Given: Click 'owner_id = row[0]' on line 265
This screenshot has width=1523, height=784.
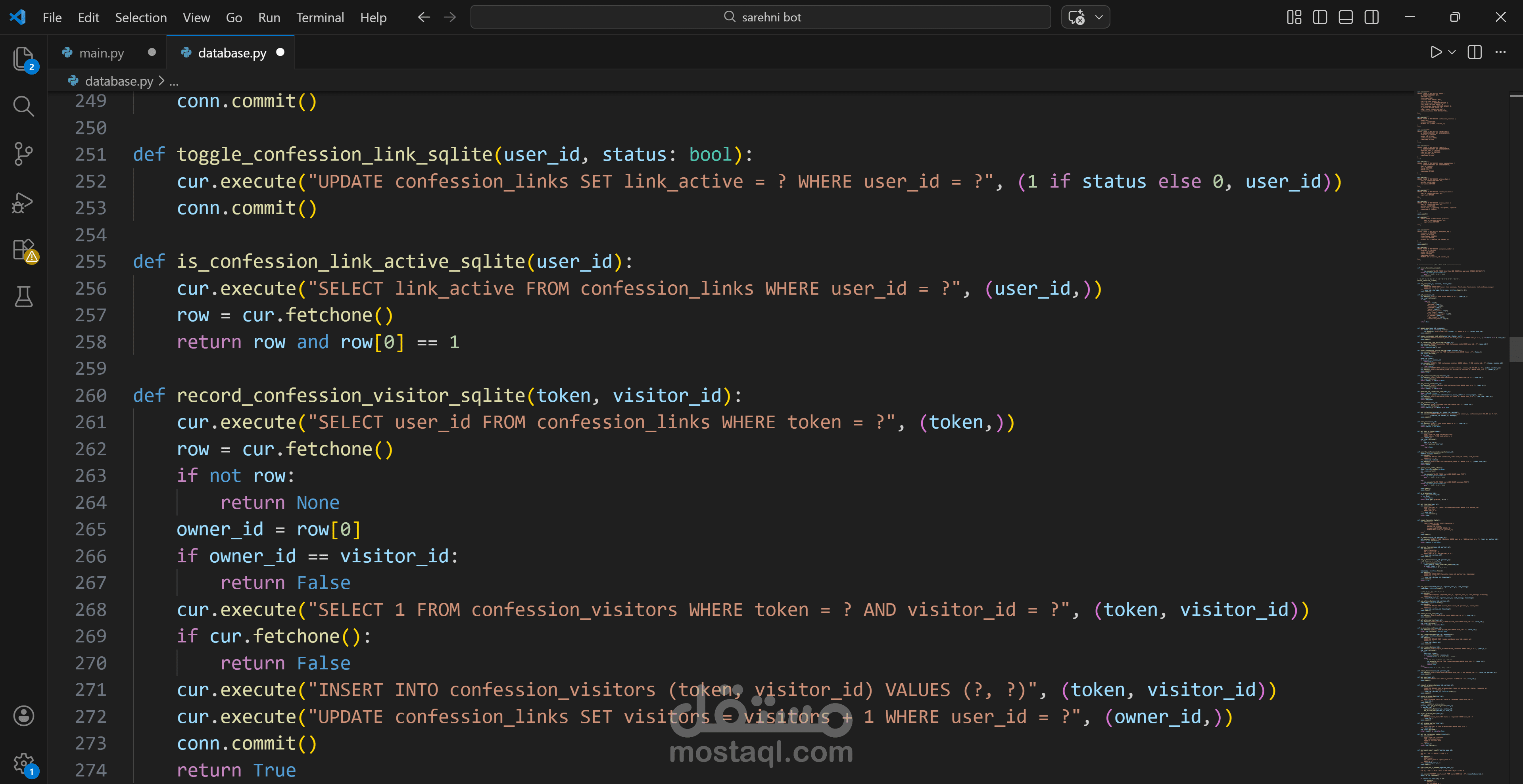Looking at the screenshot, I should (x=269, y=529).
